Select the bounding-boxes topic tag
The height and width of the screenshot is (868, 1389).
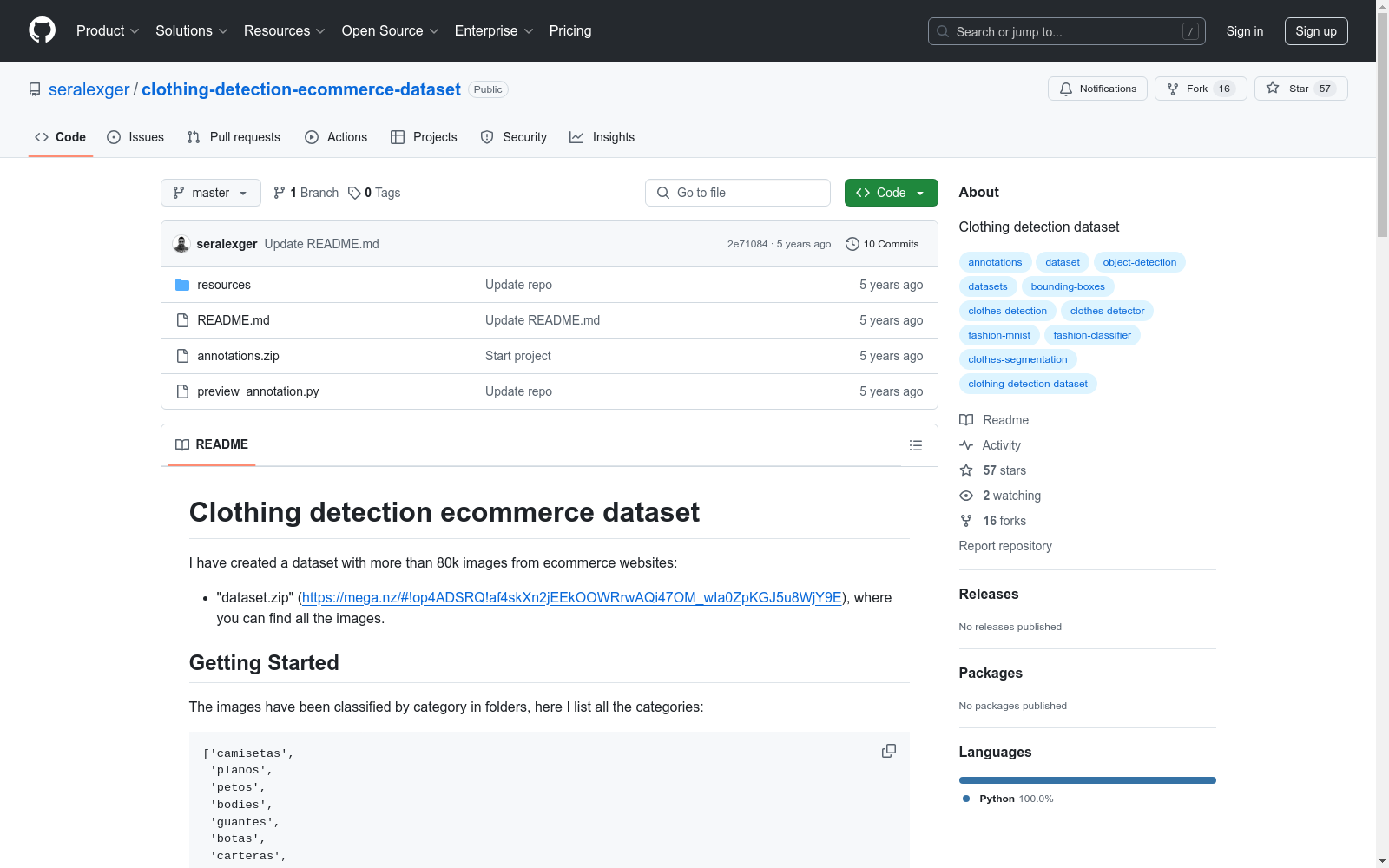(1068, 286)
